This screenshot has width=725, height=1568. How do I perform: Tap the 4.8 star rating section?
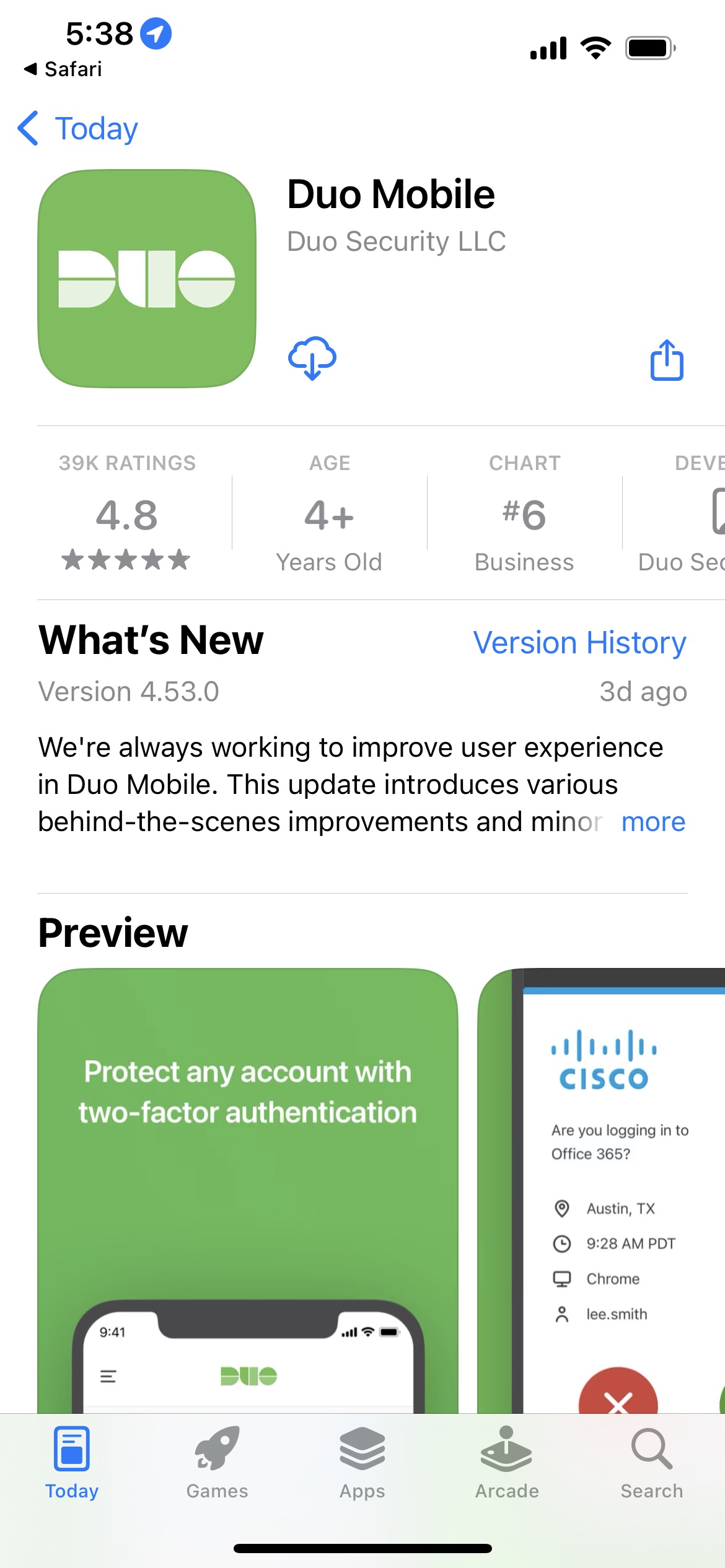pos(127,513)
